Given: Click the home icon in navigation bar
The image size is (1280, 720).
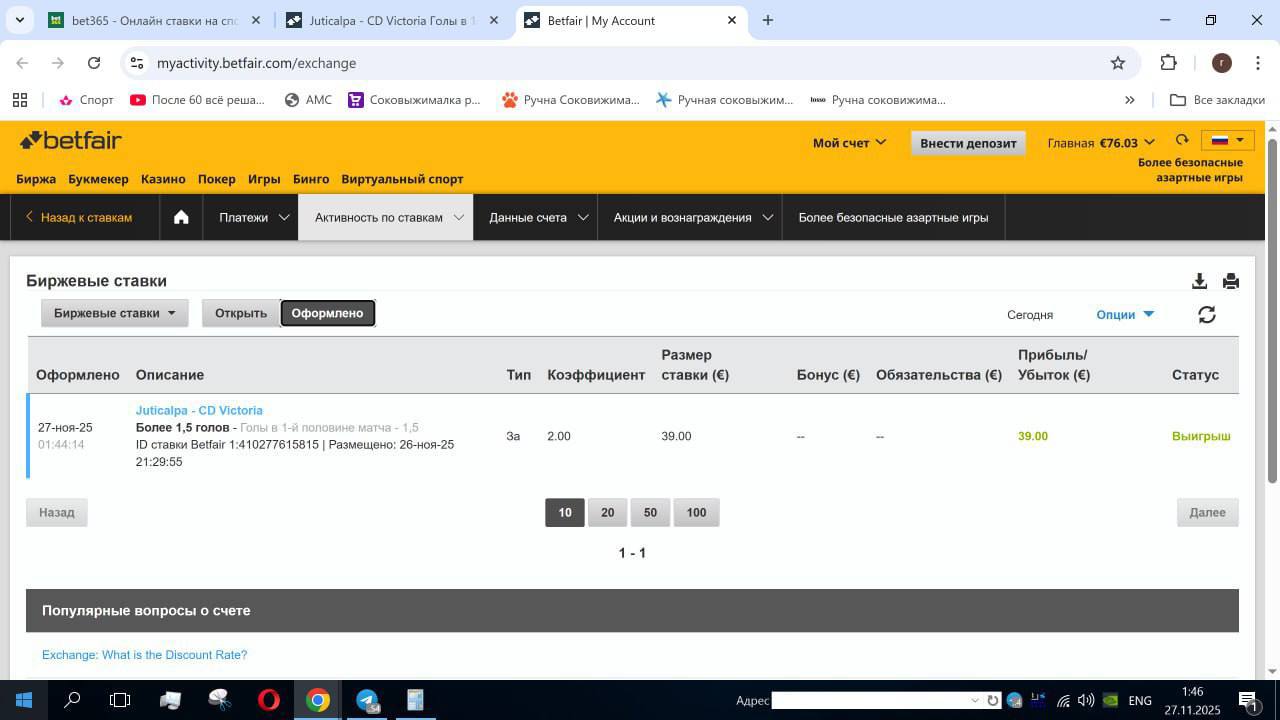Looking at the screenshot, I should pos(181,217).
